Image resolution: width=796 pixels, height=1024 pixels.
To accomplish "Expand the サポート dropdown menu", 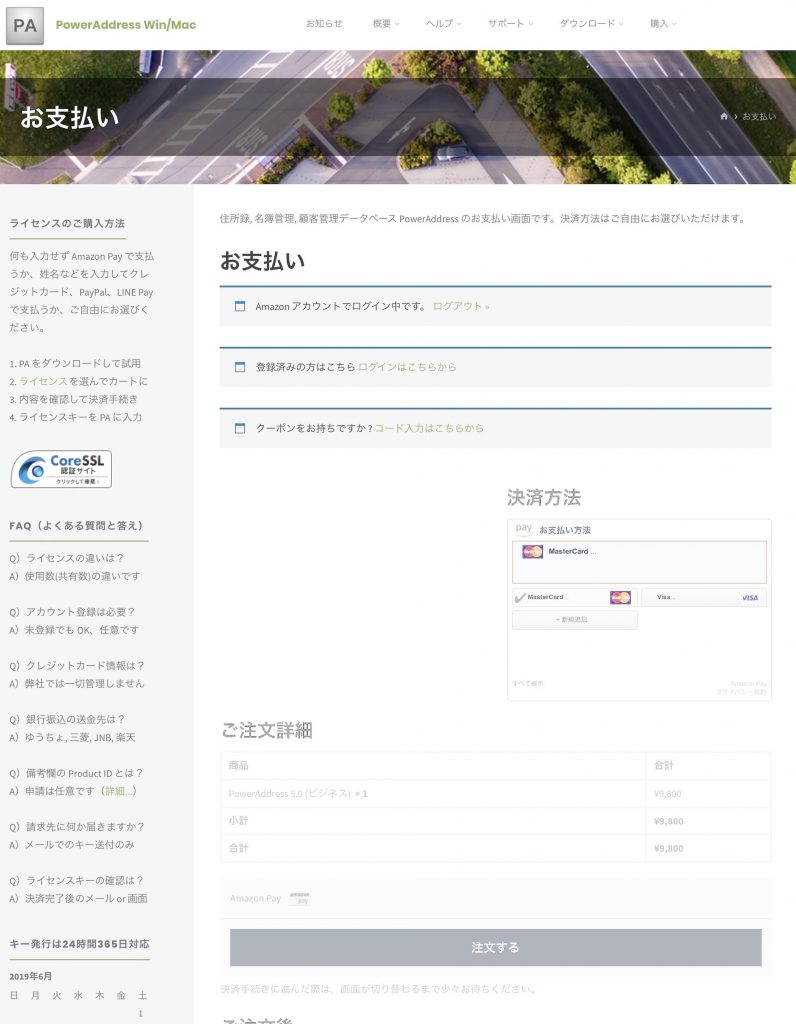I will tap(510, 24).
